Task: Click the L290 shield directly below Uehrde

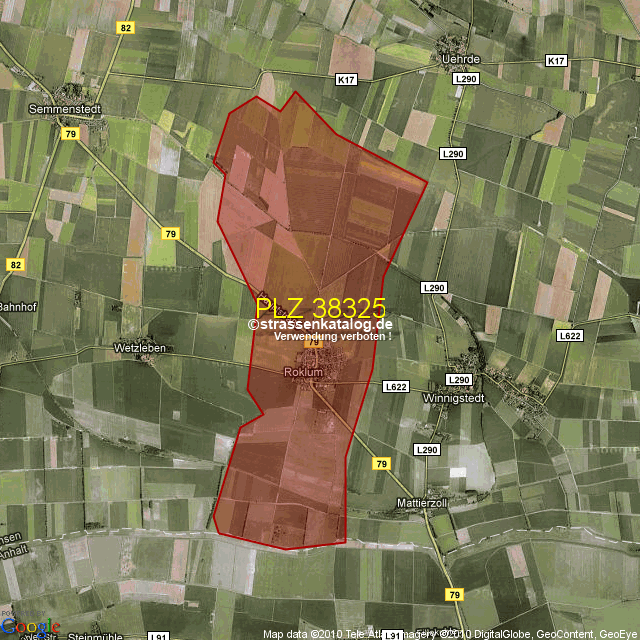Action: pos(466,78)
